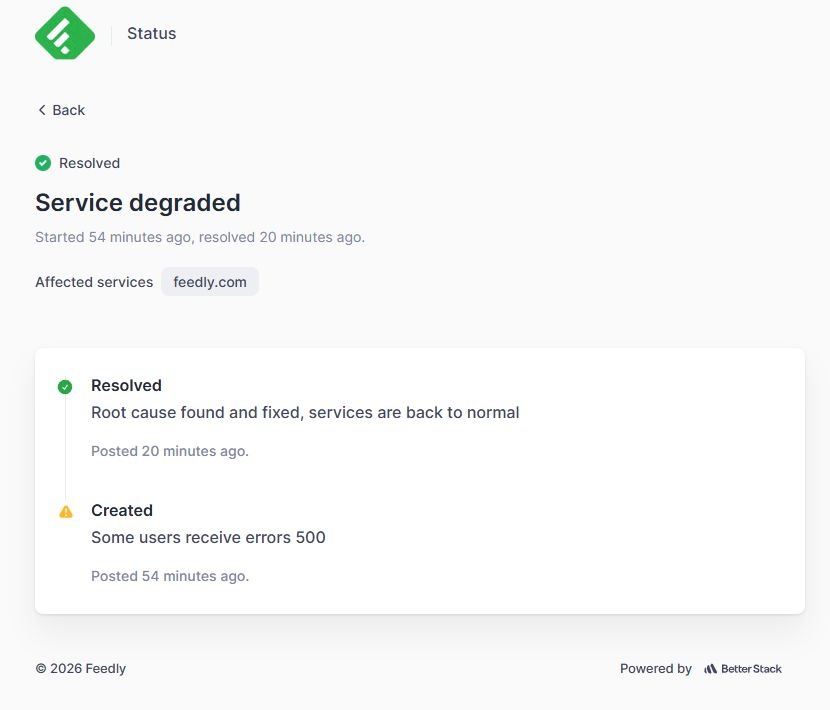Click the Resolved update title in the timeline
The width and height of the screenshot is (830, 710).
(126, 385)
